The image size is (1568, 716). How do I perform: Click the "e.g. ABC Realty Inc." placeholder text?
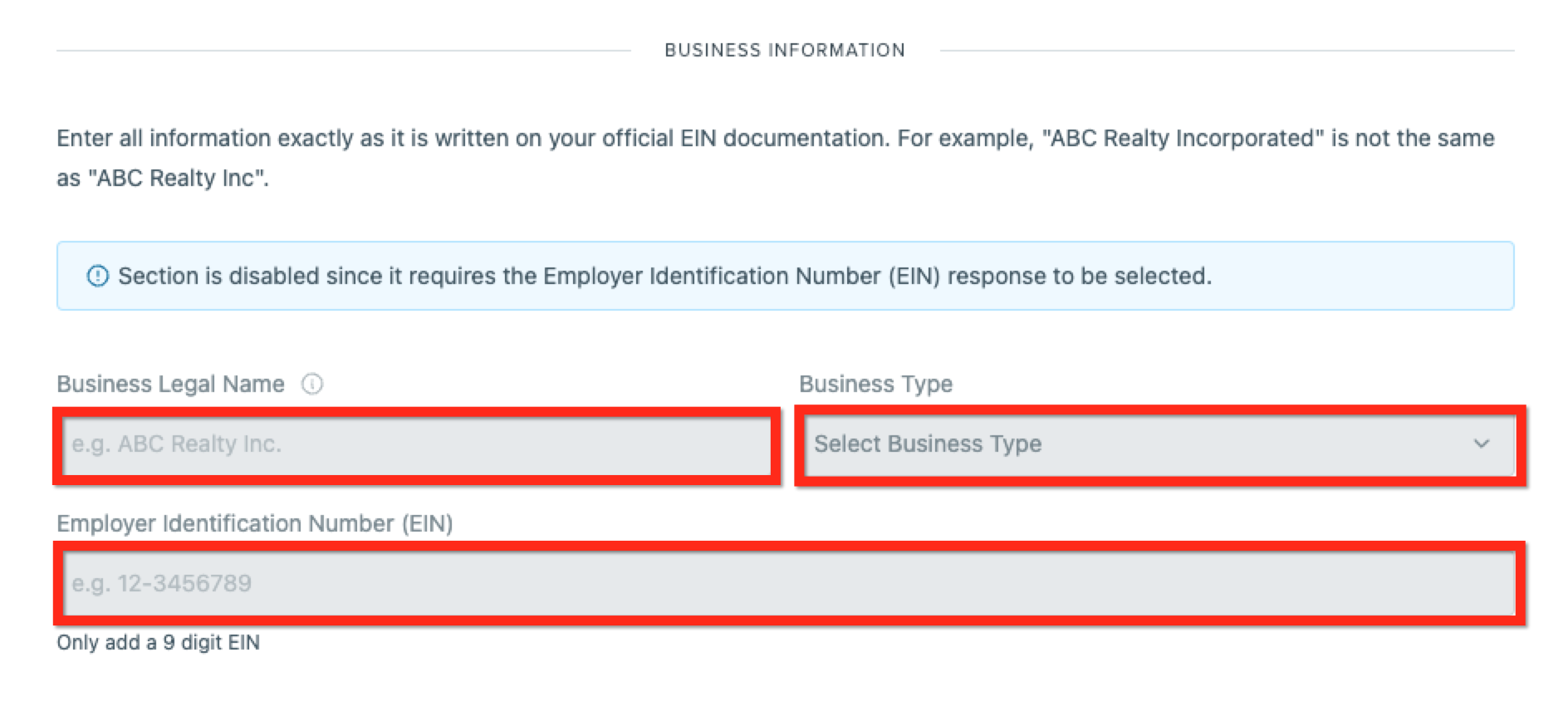[176, 444]
